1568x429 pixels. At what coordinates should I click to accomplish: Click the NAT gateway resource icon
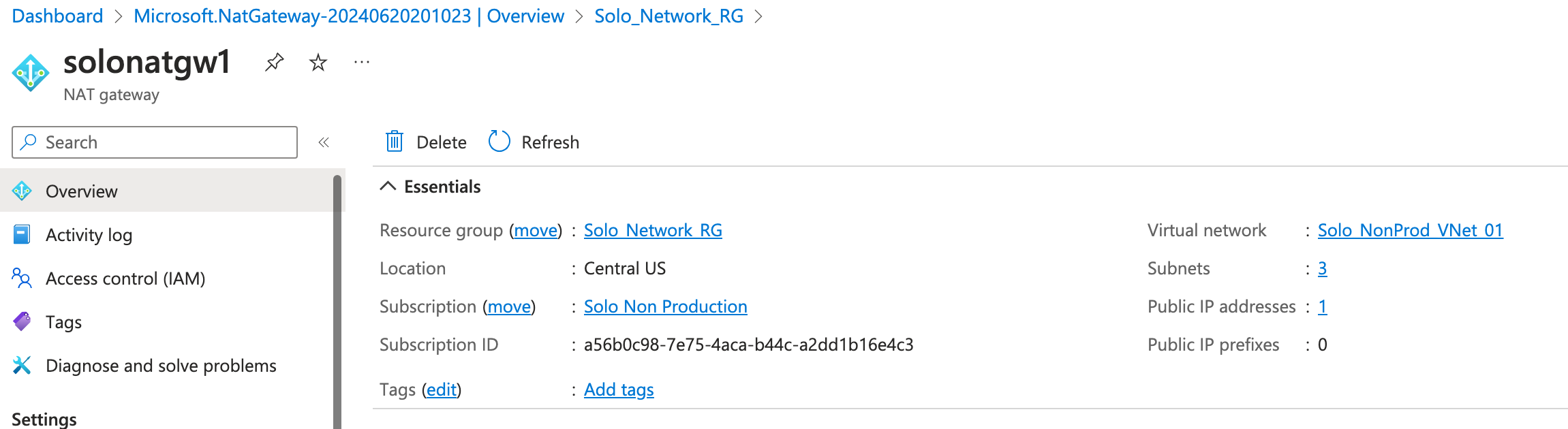(31, 73)
